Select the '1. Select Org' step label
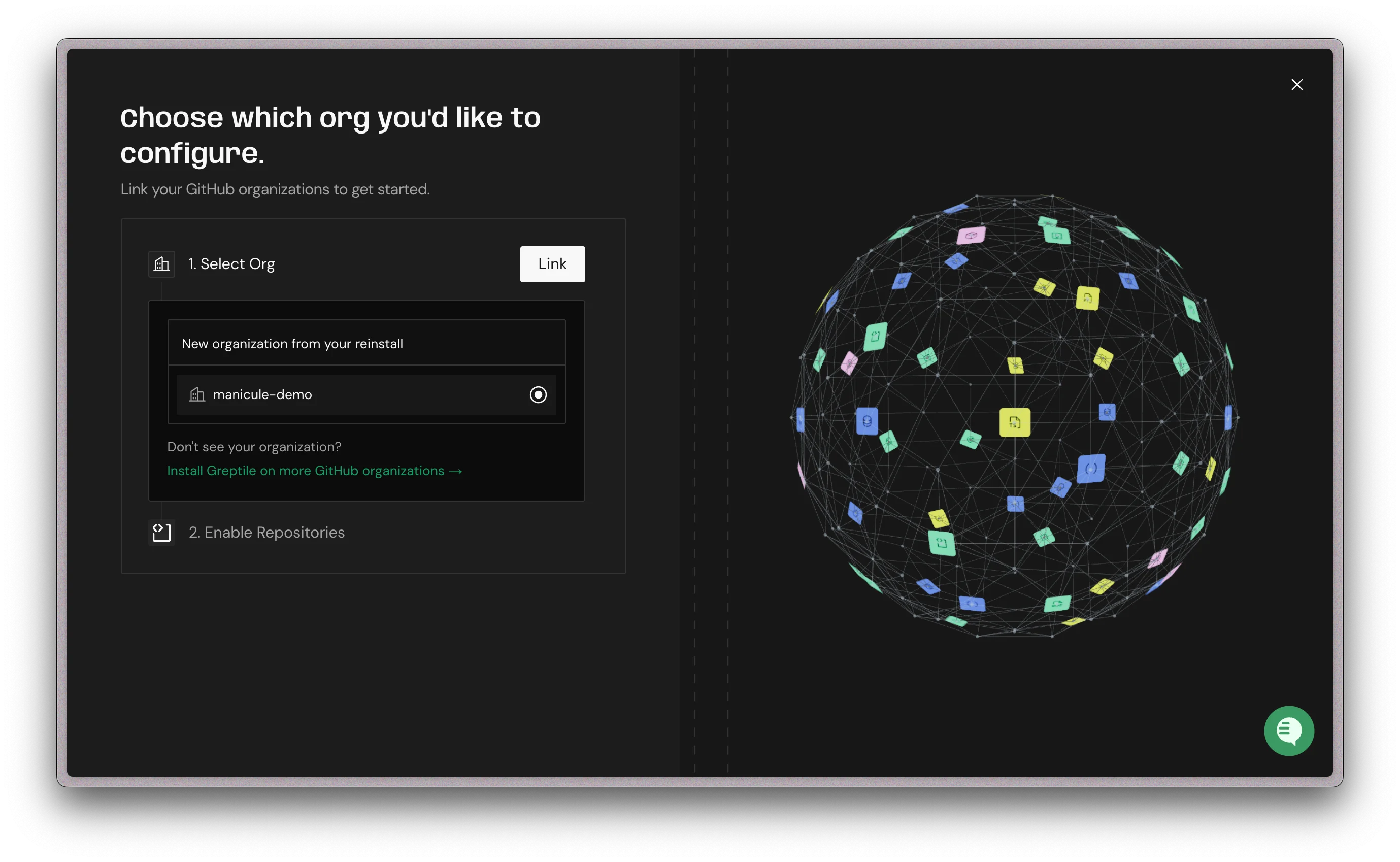 click(231, 264)
